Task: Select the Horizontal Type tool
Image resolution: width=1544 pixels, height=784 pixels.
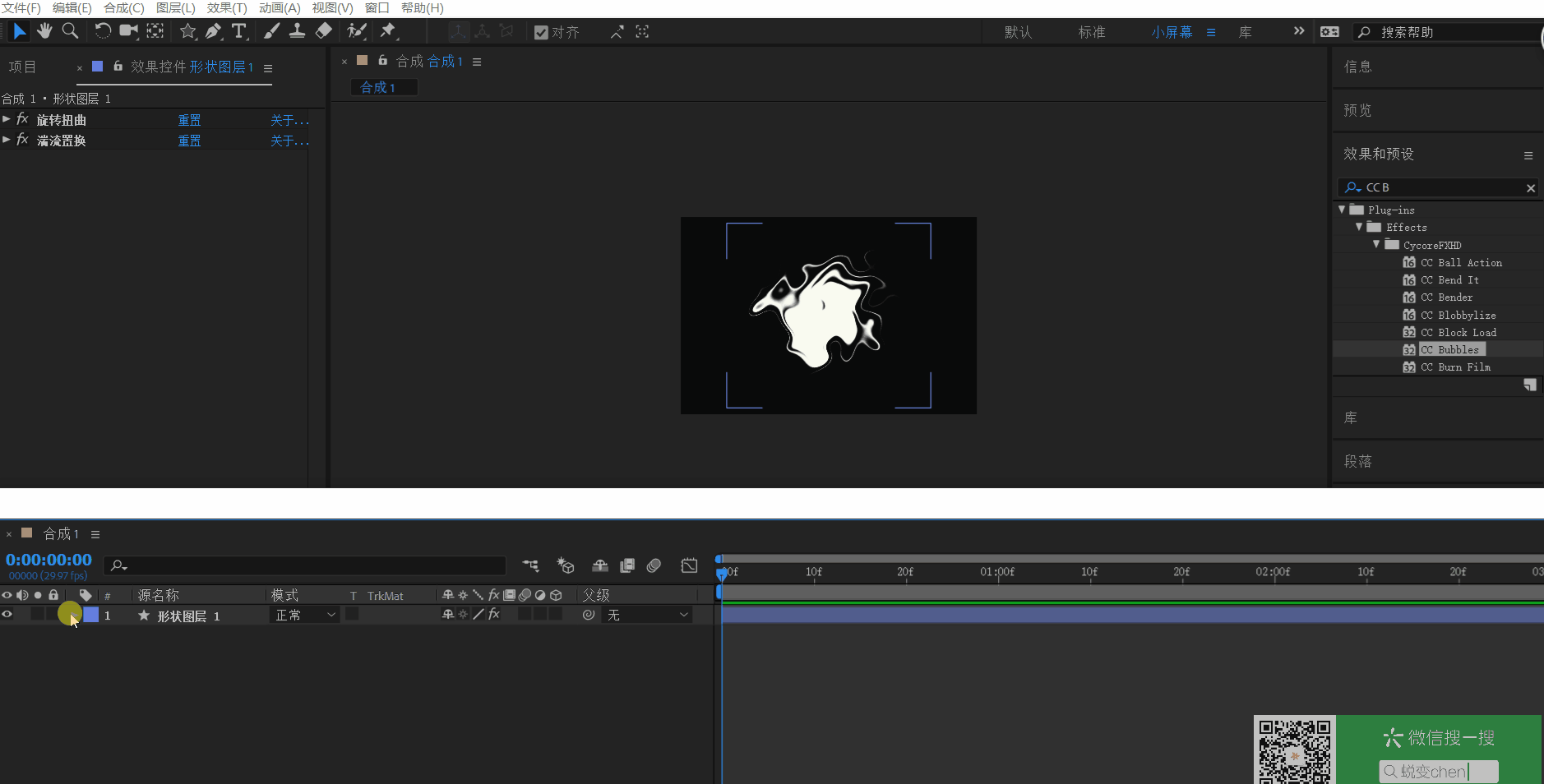Action: click(239, 31)
